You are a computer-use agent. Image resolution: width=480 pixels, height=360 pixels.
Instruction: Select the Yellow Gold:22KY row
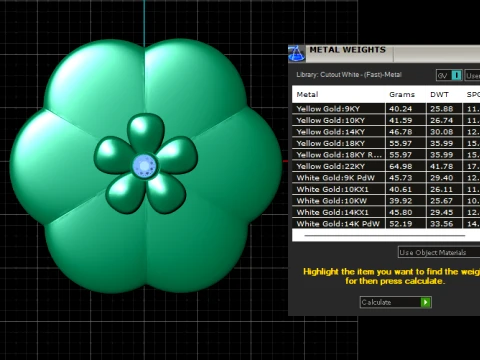tap(386, 166)
